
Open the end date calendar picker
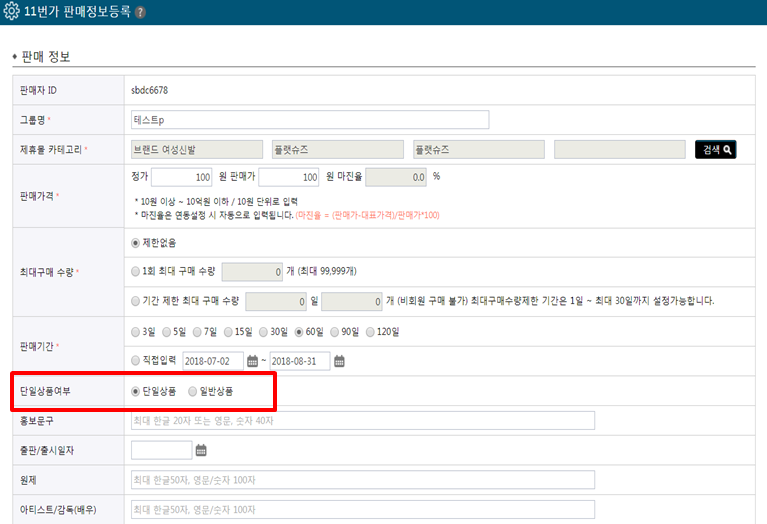(x=339, y=361)
